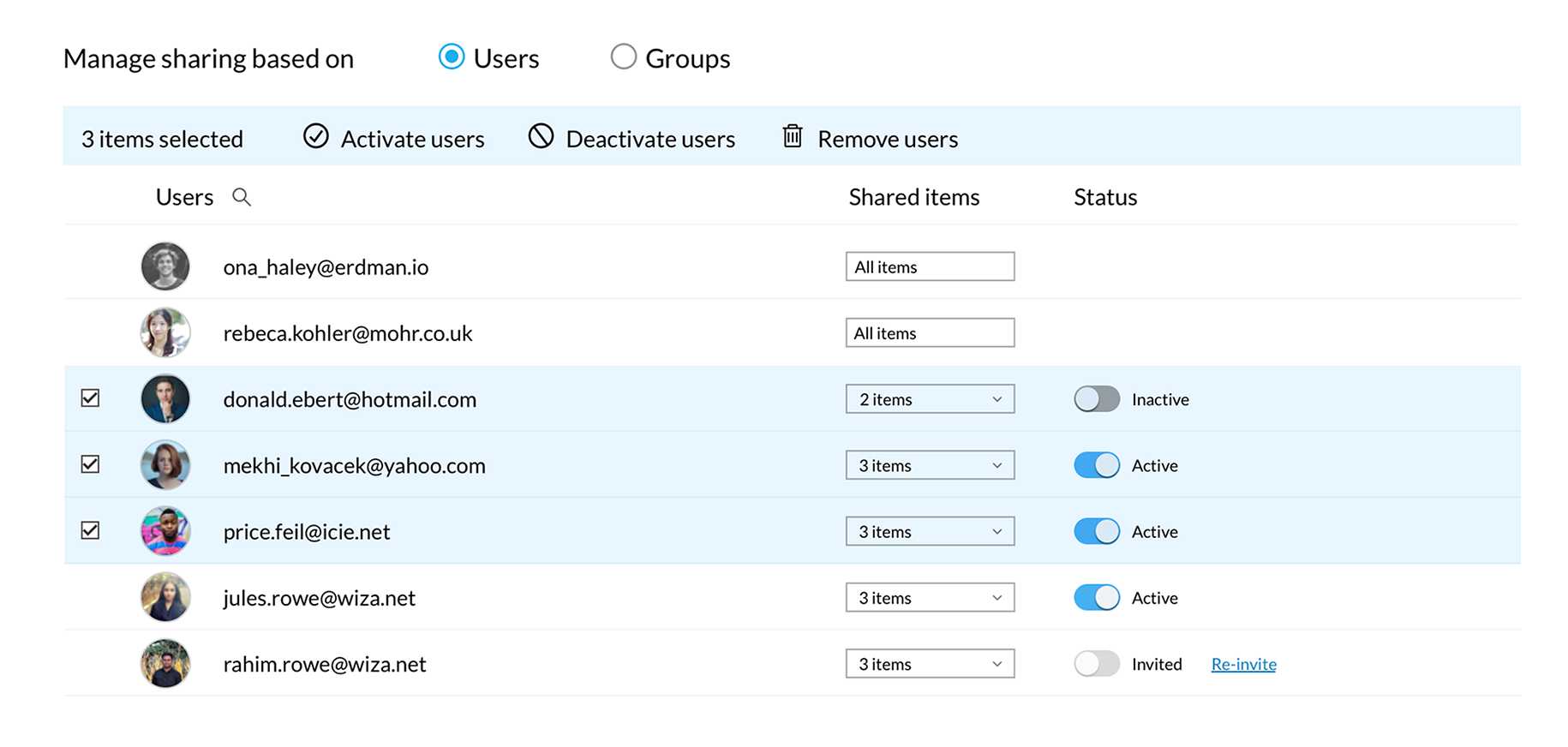Deselect the mekhi_kovacek@yahoo.com row checkbox
This screenshot has height=747, width=1568.
90,464
